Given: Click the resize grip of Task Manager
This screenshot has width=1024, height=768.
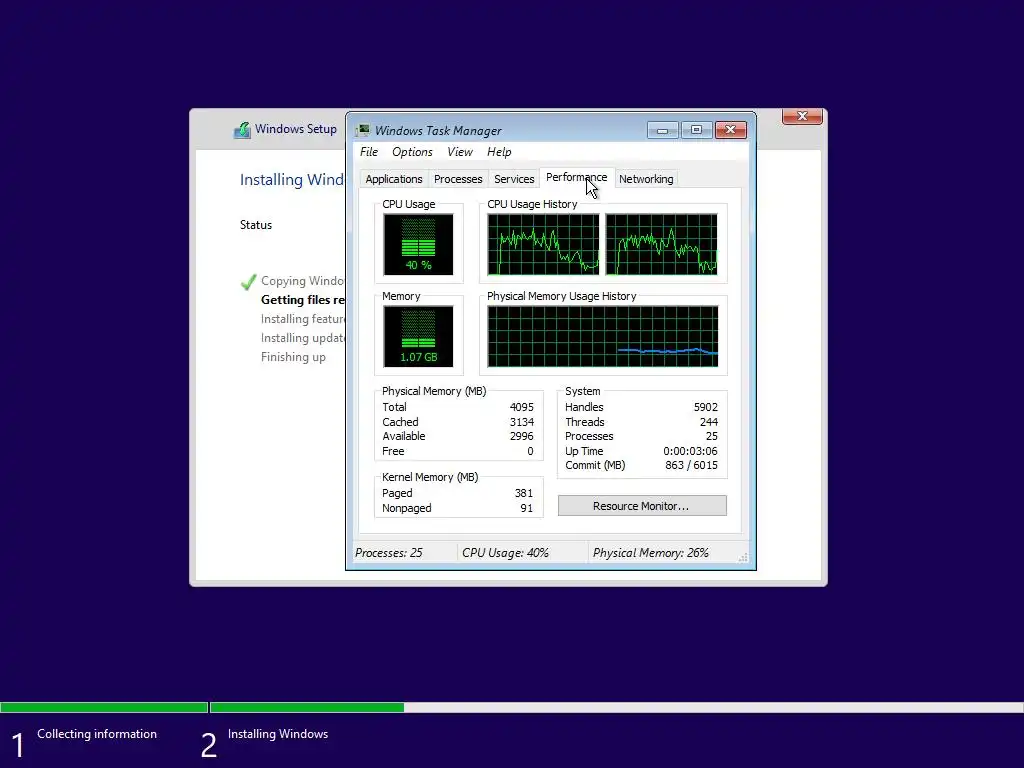Looking at the screenshot, I should [x=743, y=557].
